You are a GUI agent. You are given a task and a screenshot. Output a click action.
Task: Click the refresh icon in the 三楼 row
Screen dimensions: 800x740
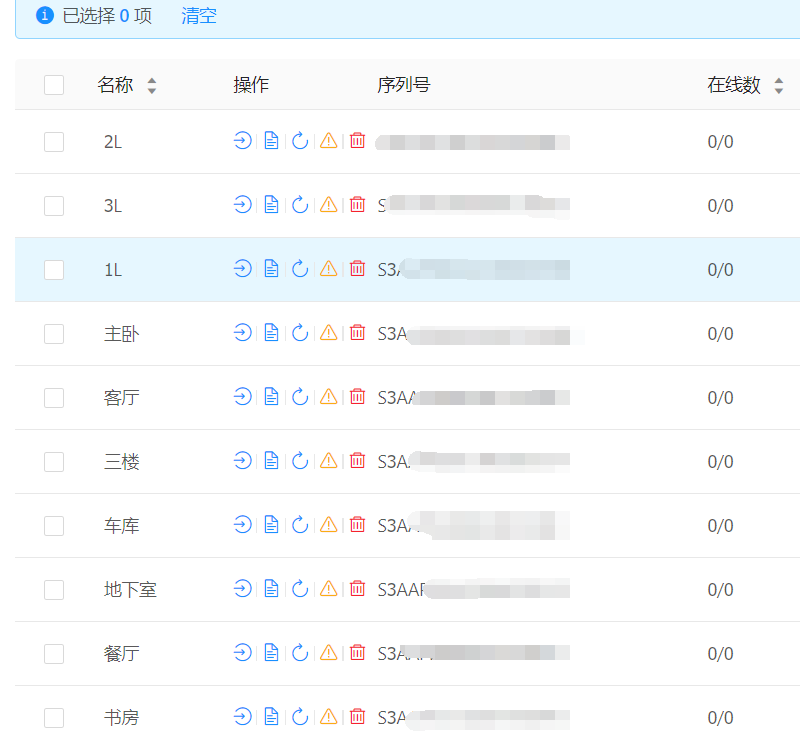click(x=300, y=461)
